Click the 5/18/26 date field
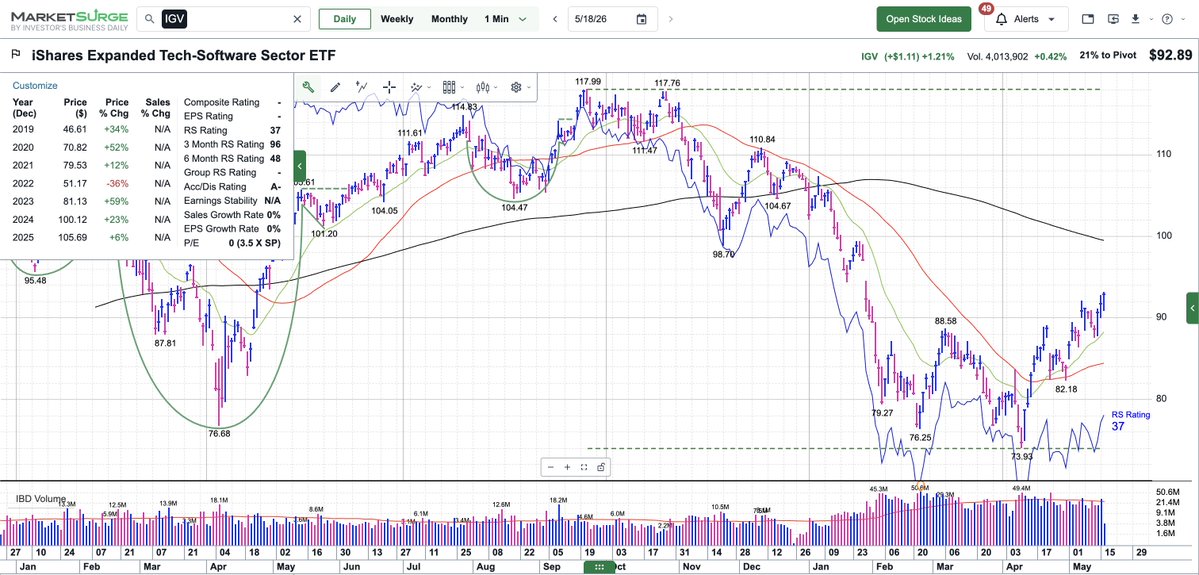This screenshot has height=575, width=1199. click(612, 19)
